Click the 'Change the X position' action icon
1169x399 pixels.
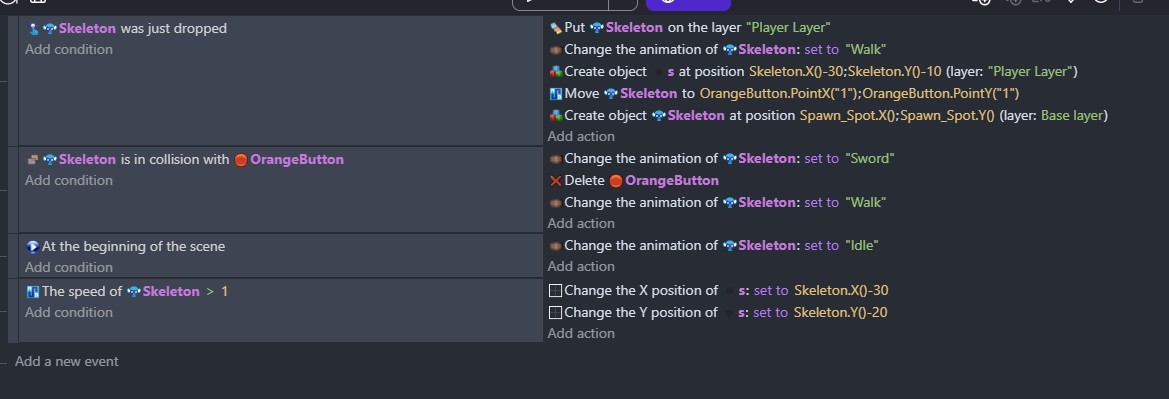pos(555,291)
